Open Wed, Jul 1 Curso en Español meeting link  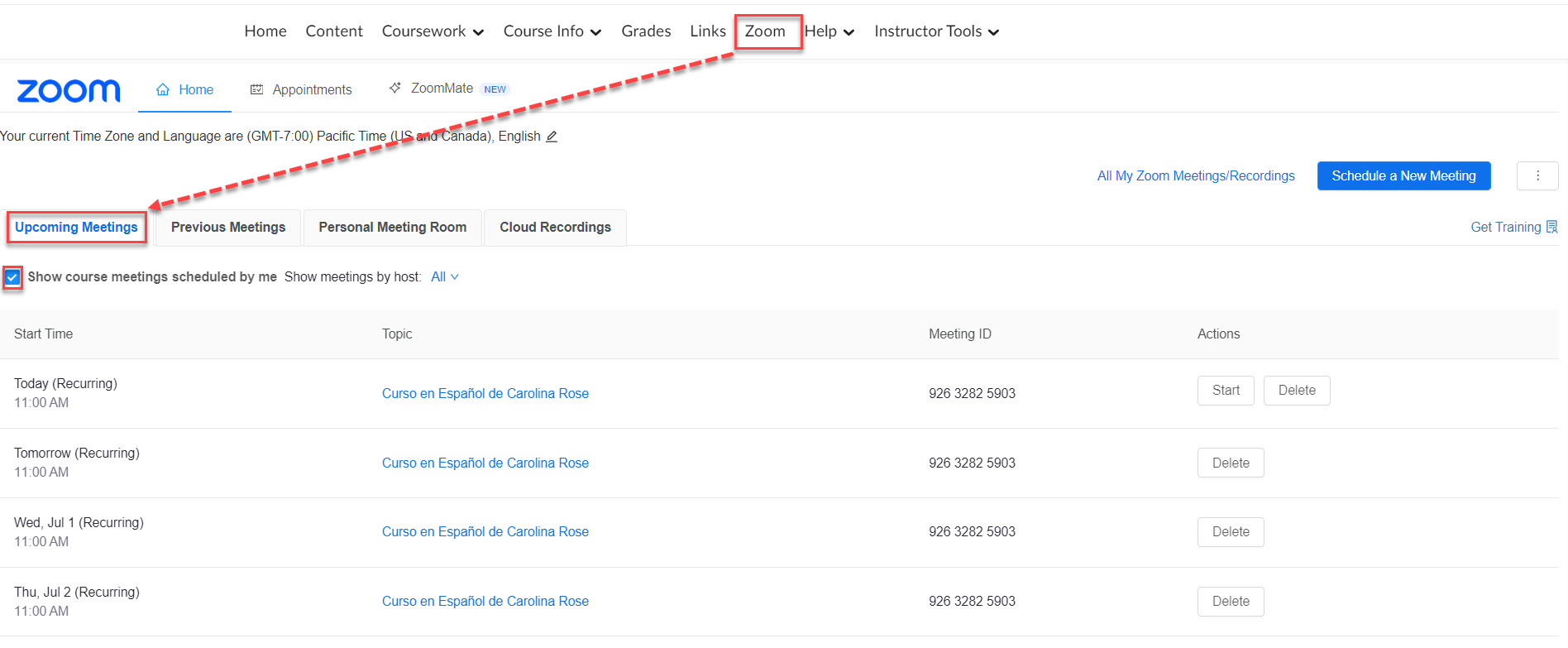(485, 532)
